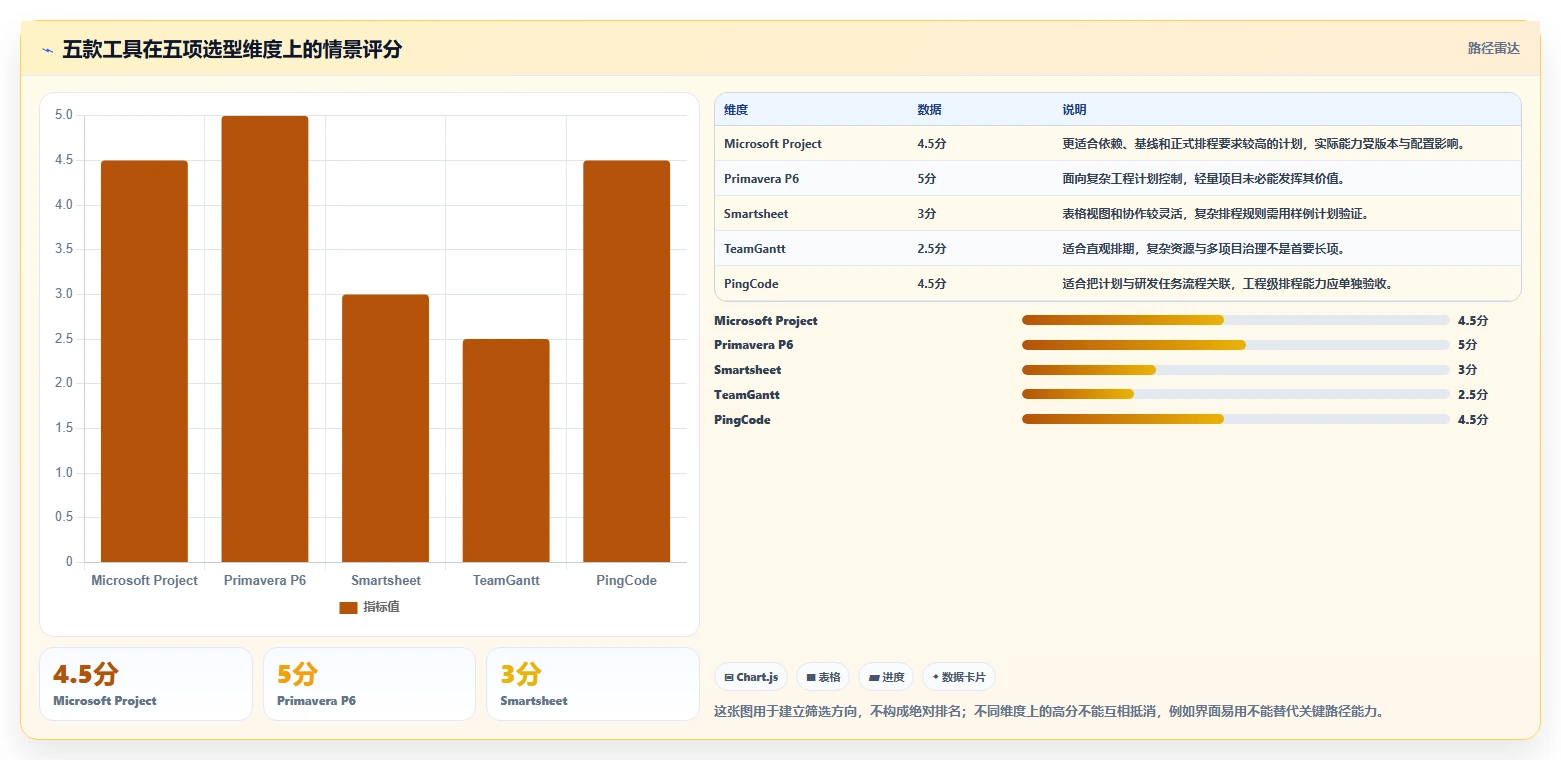
Task: Click the Microsoft Project bar in the chart
Action: [x=144, y=361]
